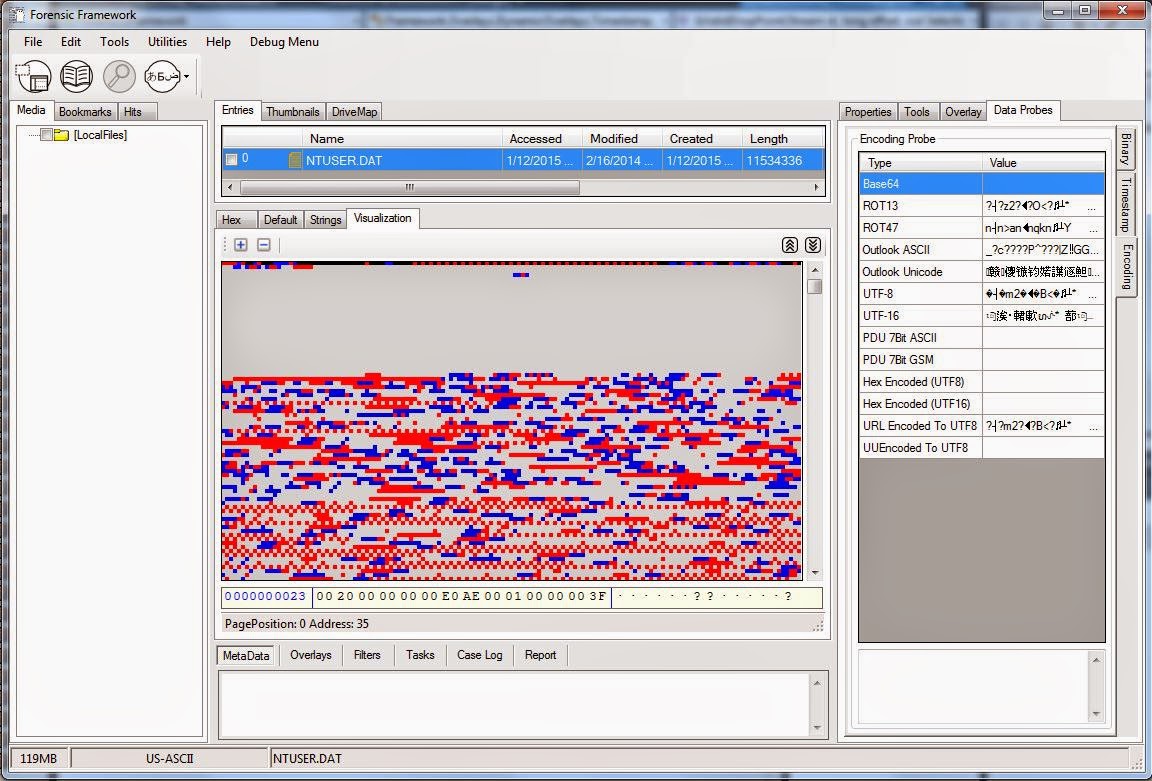
Task: Select the vertical Timestamp side tab
Action: [x=1125, y=205]
